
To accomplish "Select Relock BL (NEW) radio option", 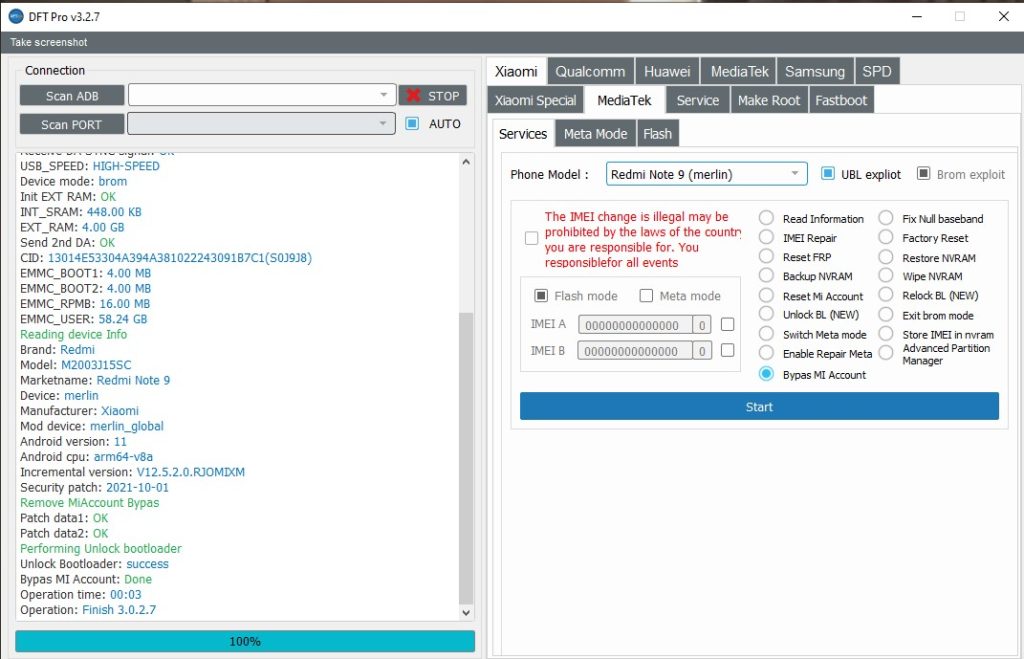I will [x=886, y=295].
